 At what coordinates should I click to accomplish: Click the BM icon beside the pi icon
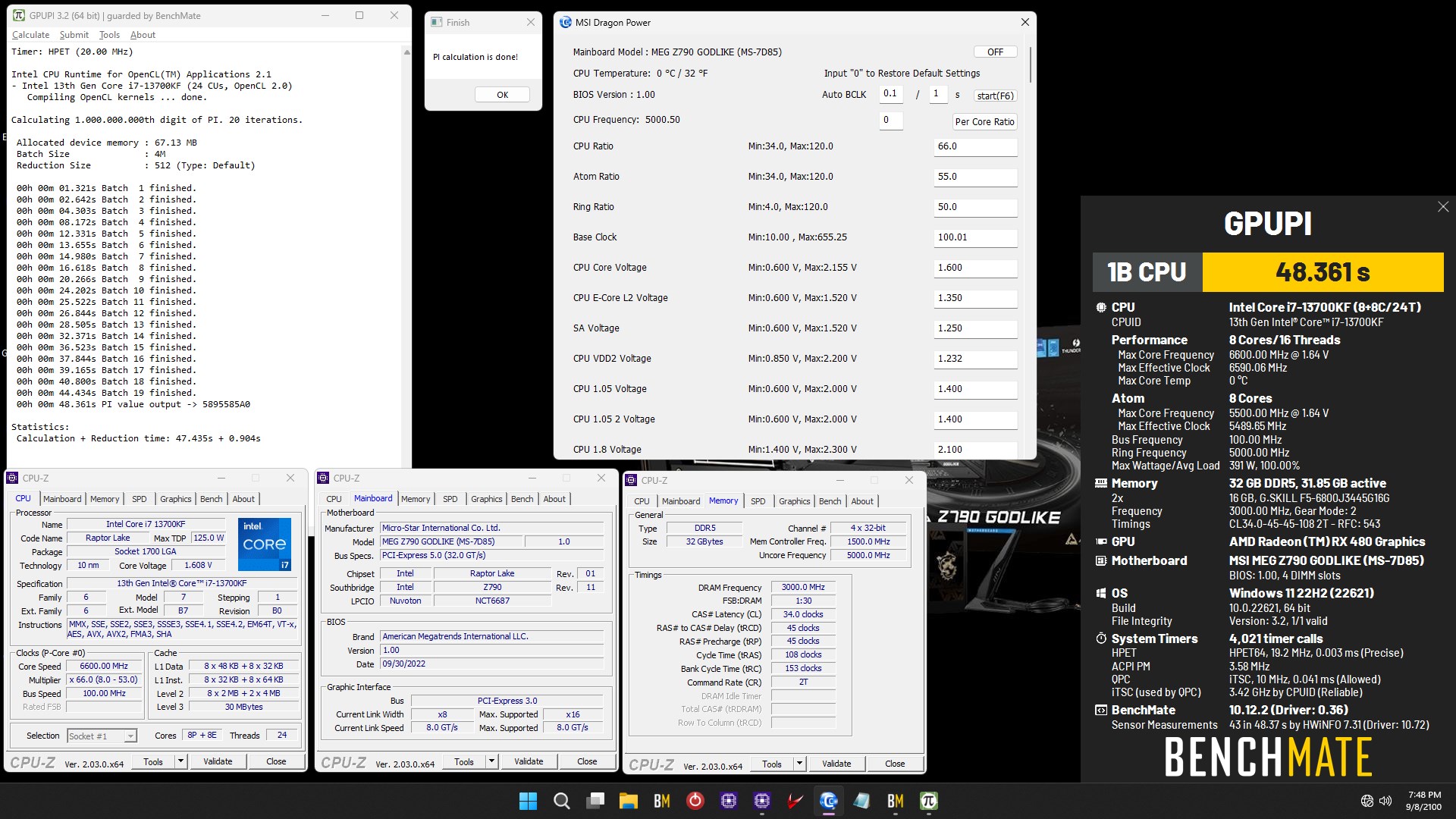click(895, 801)
